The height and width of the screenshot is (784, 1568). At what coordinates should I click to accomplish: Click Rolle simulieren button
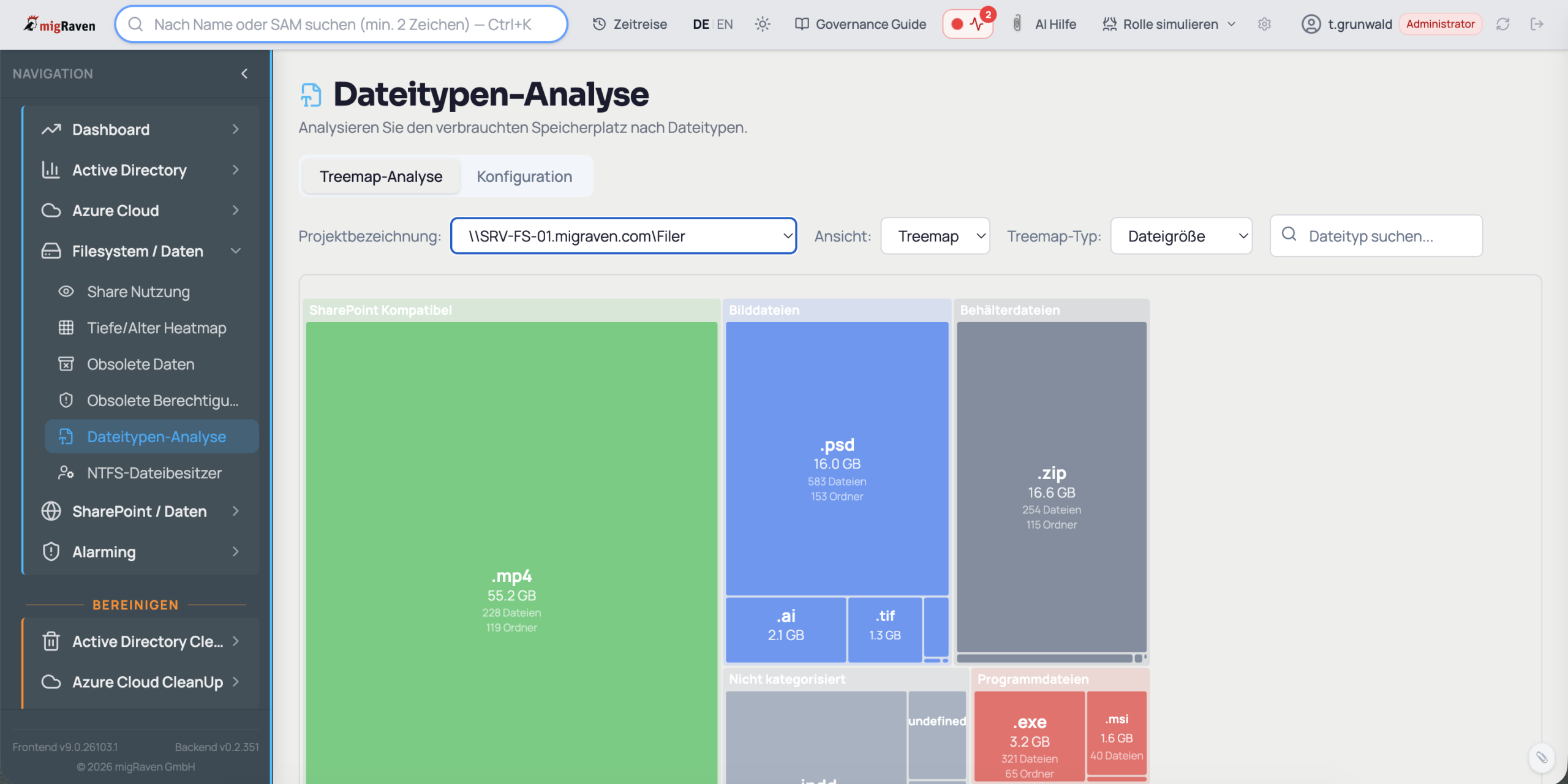(x=1169, y=24)
